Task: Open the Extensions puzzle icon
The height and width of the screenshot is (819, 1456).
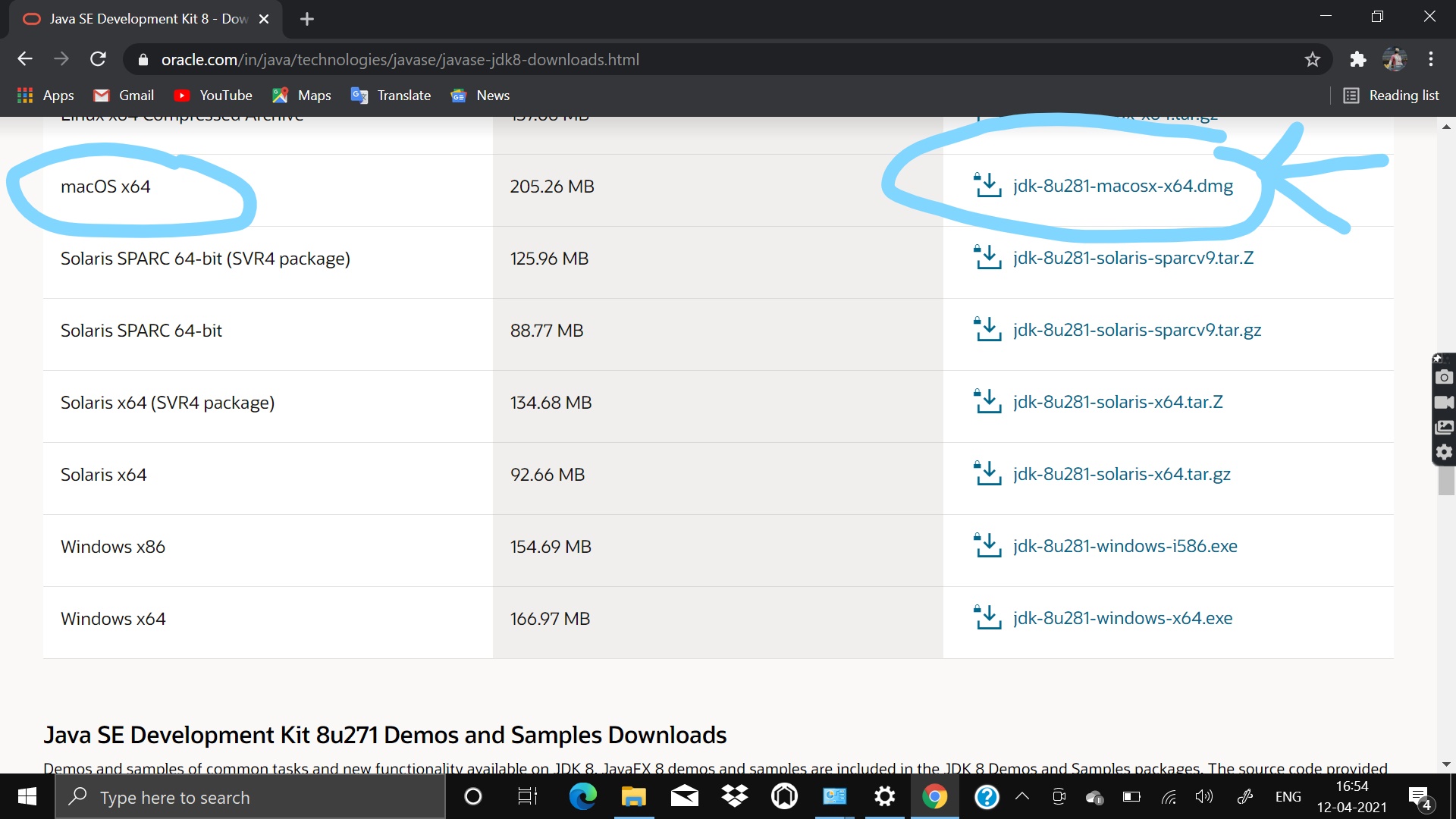Action: (x=1357, y=59)
